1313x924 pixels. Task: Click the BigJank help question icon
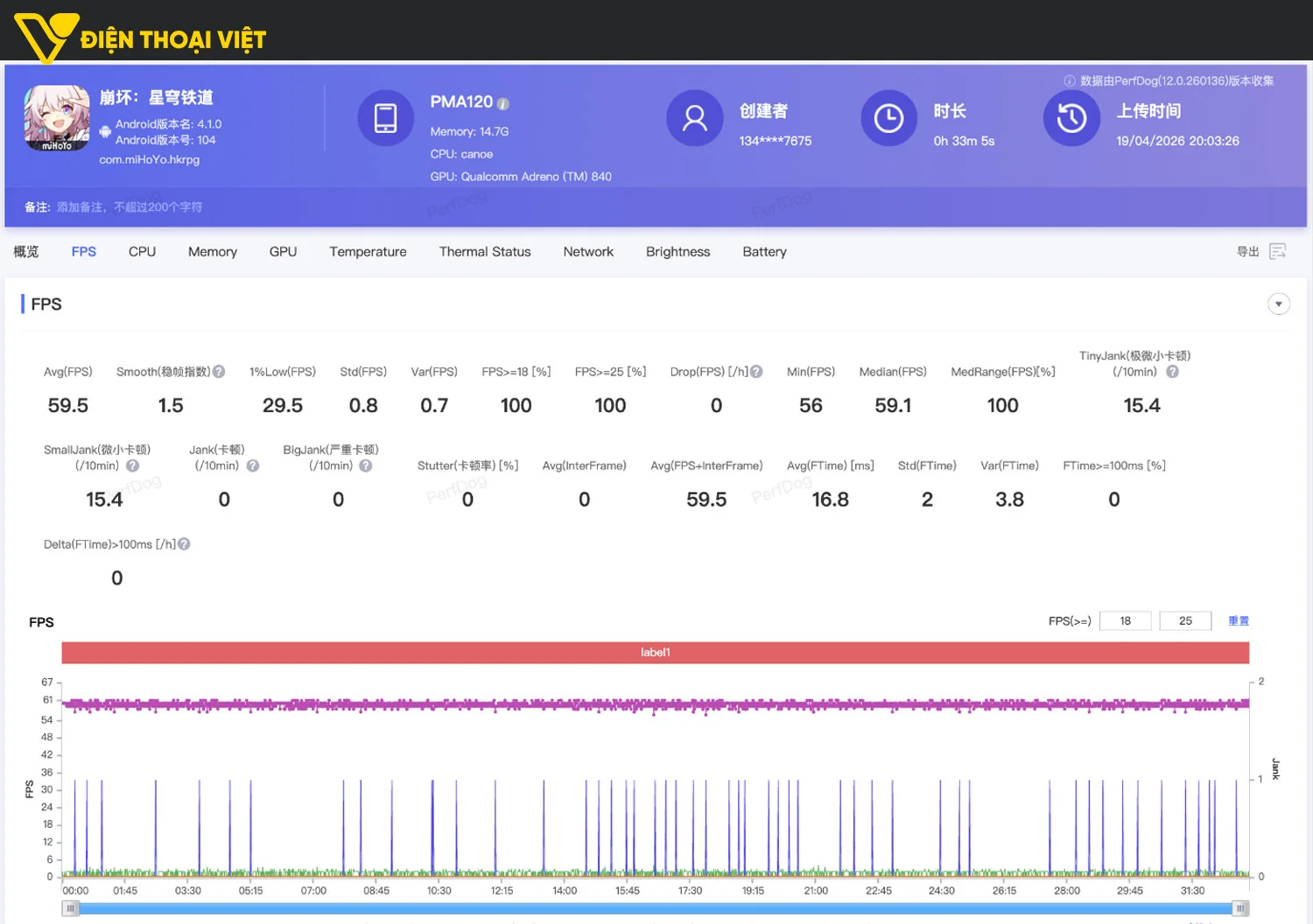point(366,465)
